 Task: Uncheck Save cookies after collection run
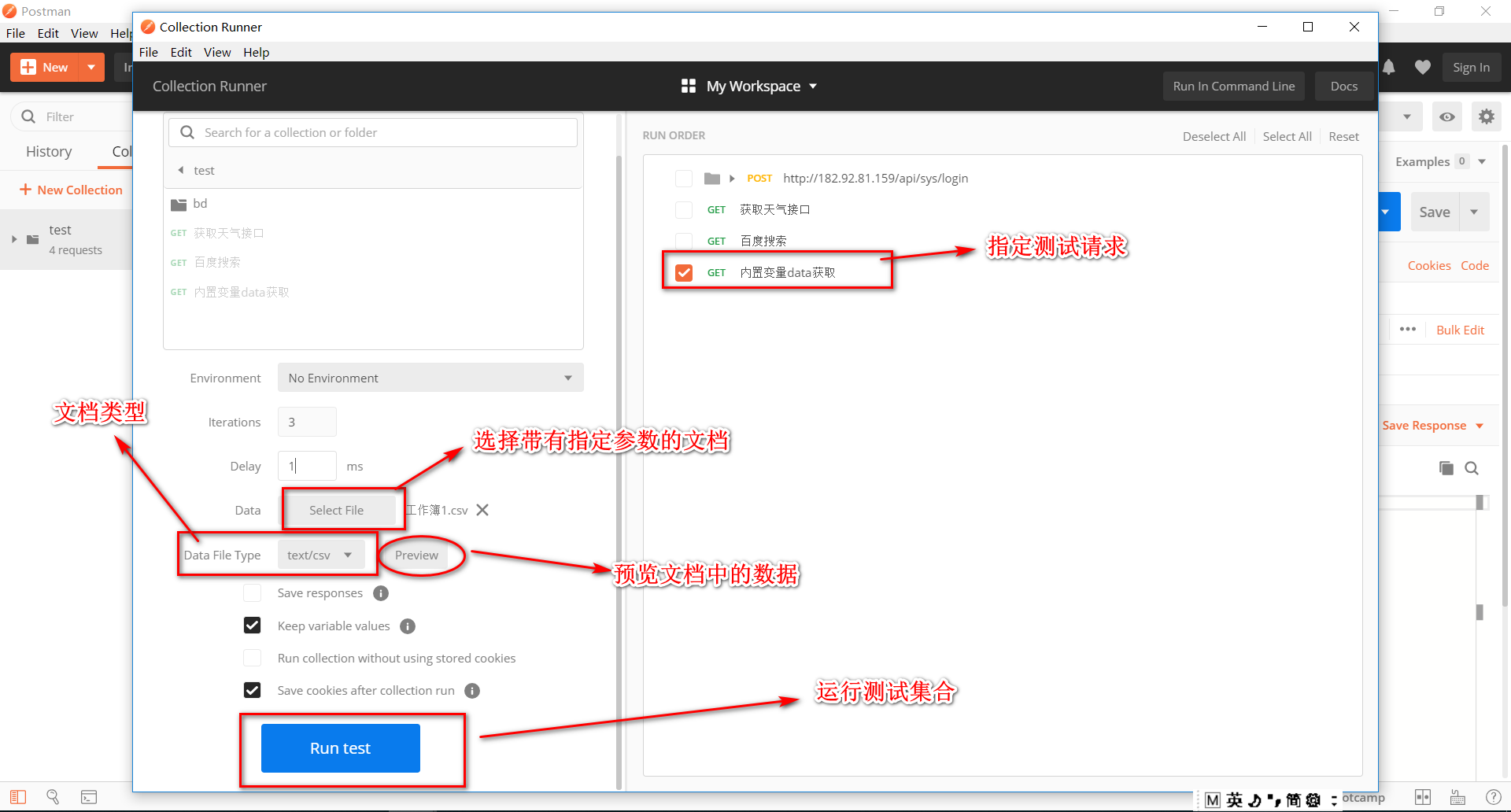pyautogui.click(x=252, y=690)
